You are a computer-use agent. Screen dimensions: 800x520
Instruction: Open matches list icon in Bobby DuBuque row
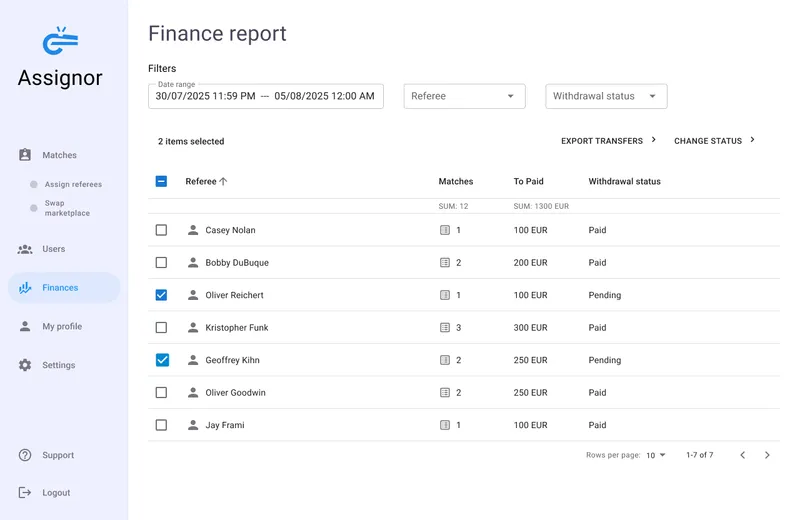tap(445, 263)
